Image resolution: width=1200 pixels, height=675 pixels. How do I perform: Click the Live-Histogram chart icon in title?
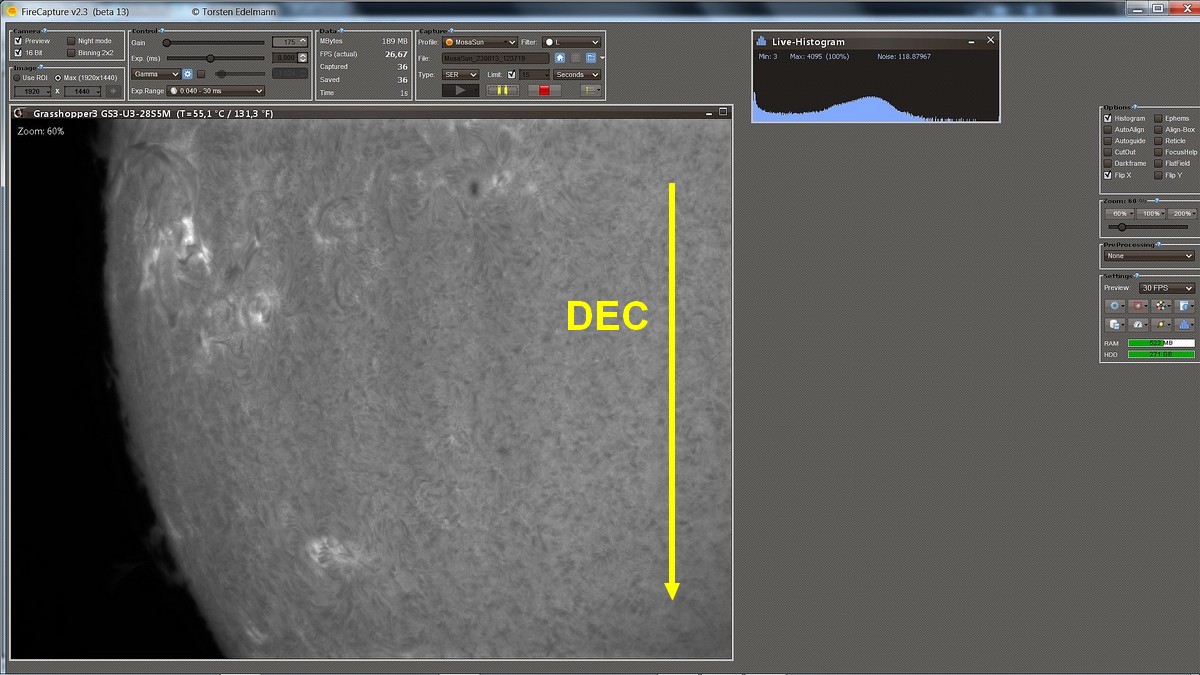pyautogui.click(x=761, y=41)
